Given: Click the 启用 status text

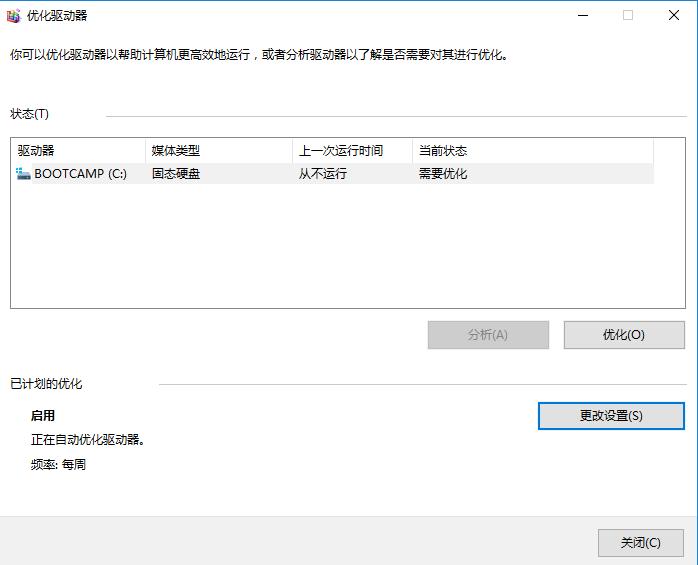Looking at the screenshot, I should [x=43, y=416].
